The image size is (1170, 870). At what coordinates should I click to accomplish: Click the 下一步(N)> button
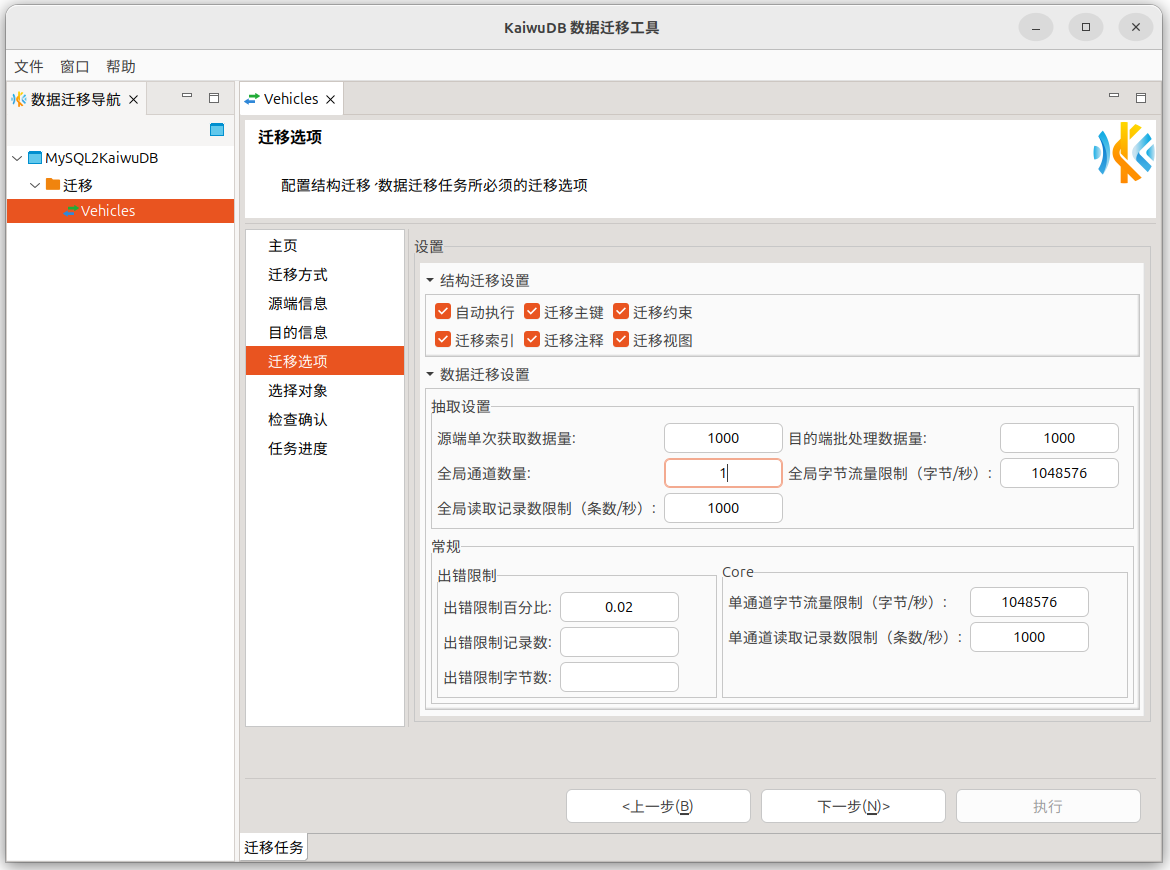click(853, 806)
